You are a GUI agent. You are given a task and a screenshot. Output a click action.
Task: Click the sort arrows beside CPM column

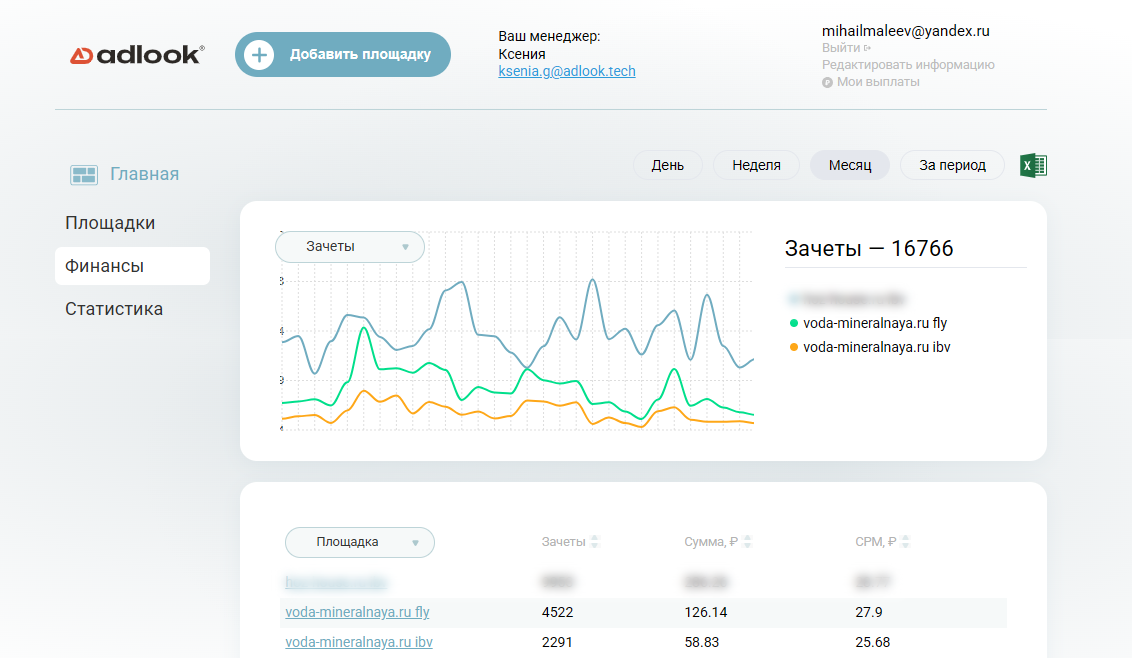coord(905,542)
